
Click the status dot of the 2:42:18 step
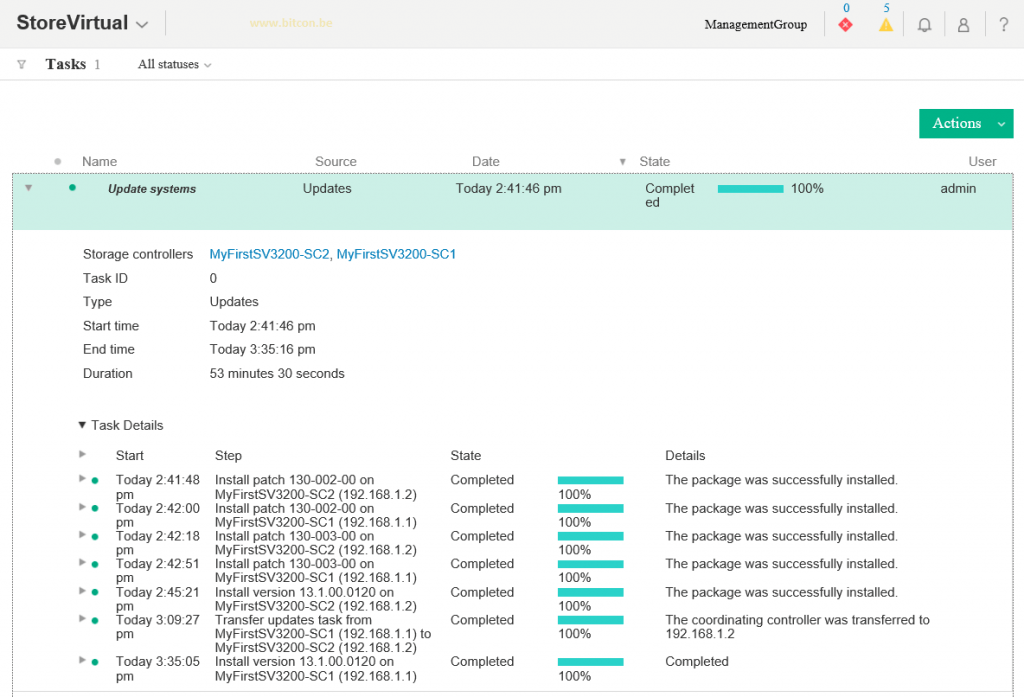click(95, 536)
